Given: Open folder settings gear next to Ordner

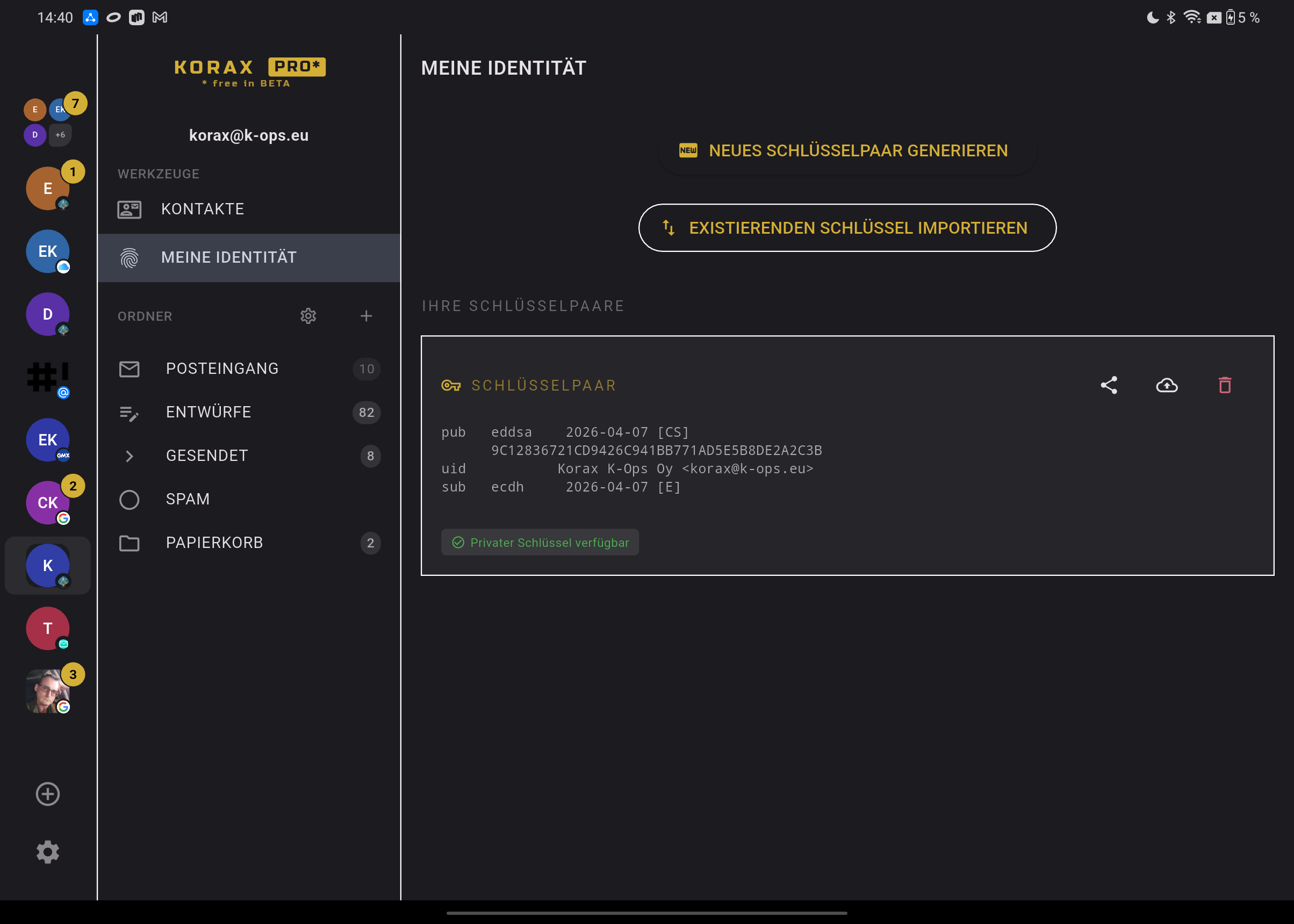Looking at the screenshot, I should pyautogui.click(x=308, y=316).
